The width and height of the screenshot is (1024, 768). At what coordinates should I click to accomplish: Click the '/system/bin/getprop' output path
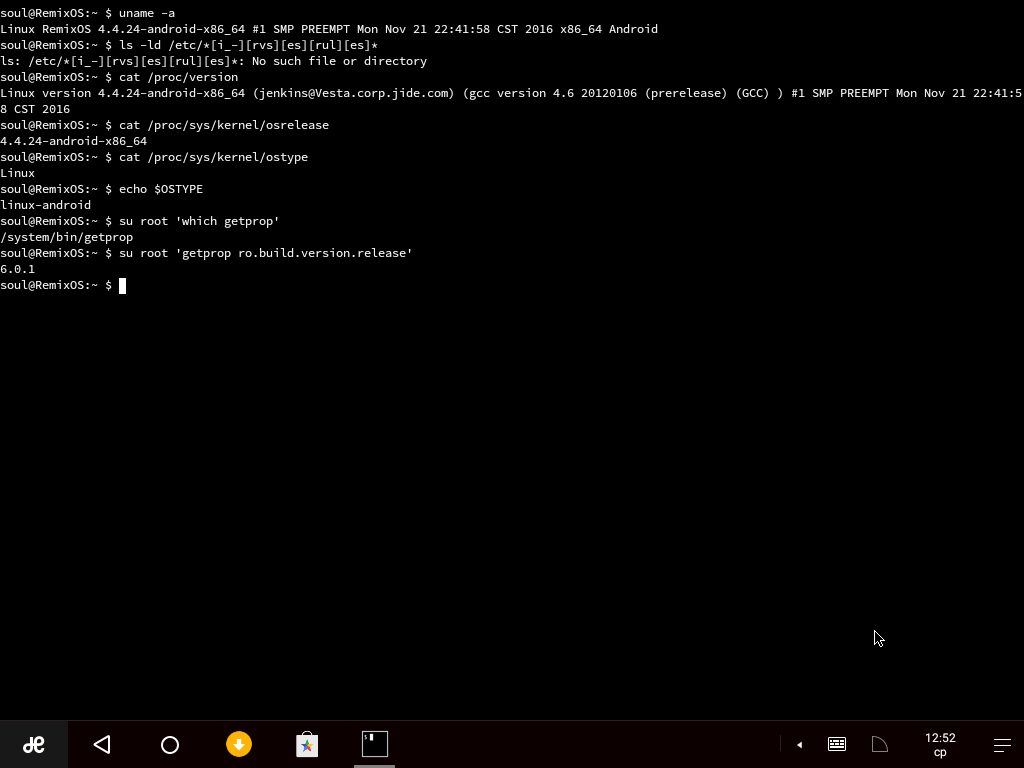pos(67,237)
